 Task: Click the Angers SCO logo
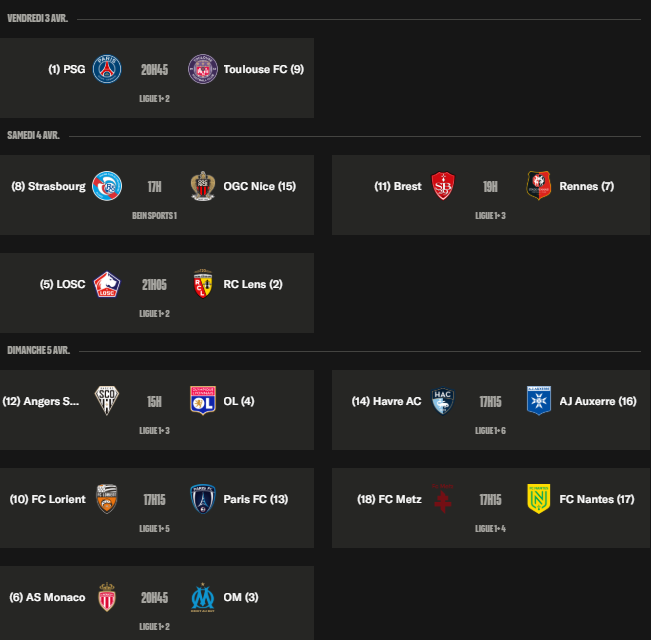pos(107,401)
